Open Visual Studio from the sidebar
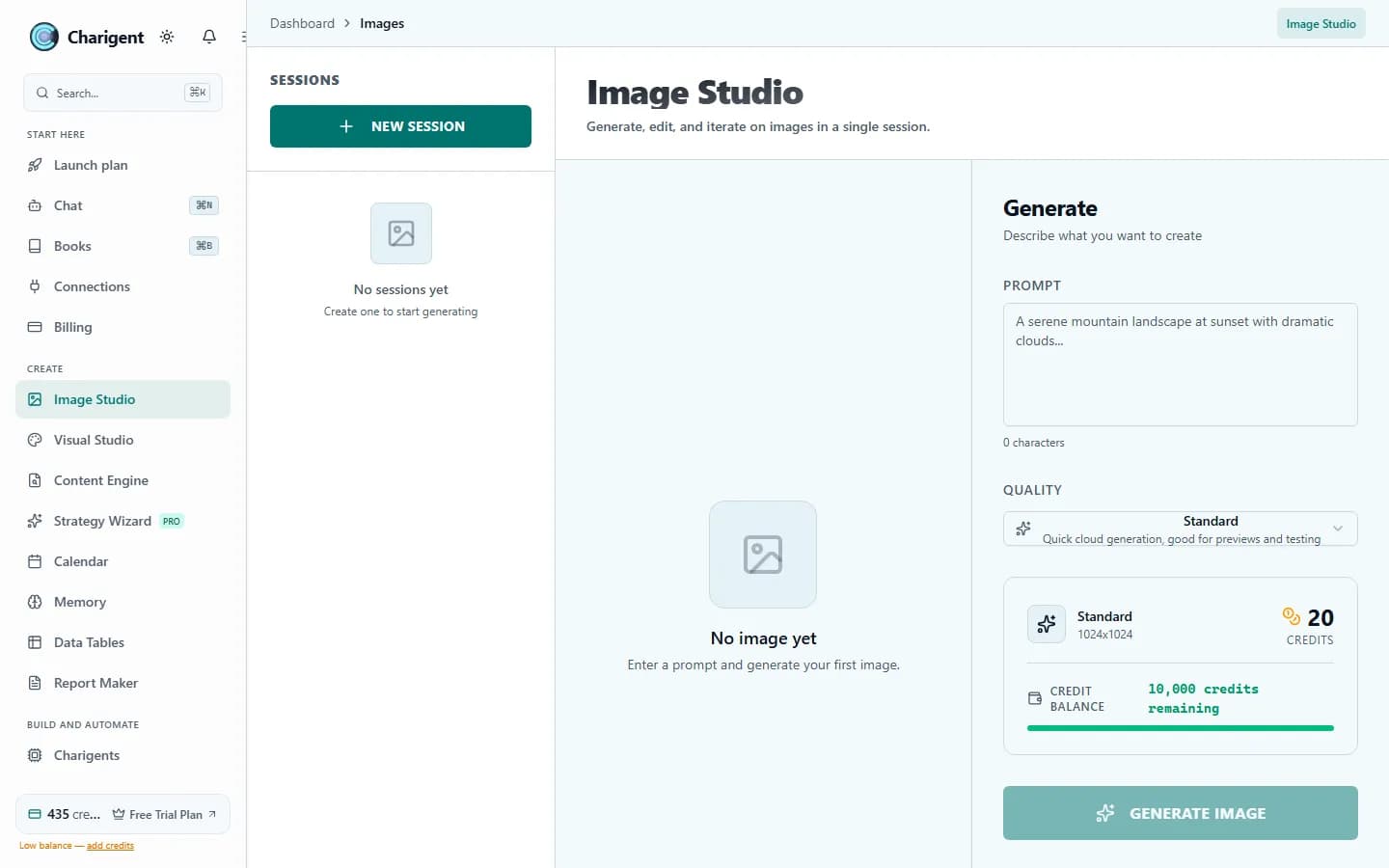This screenshot has width=1389, height=868. [x=123, y=440]
